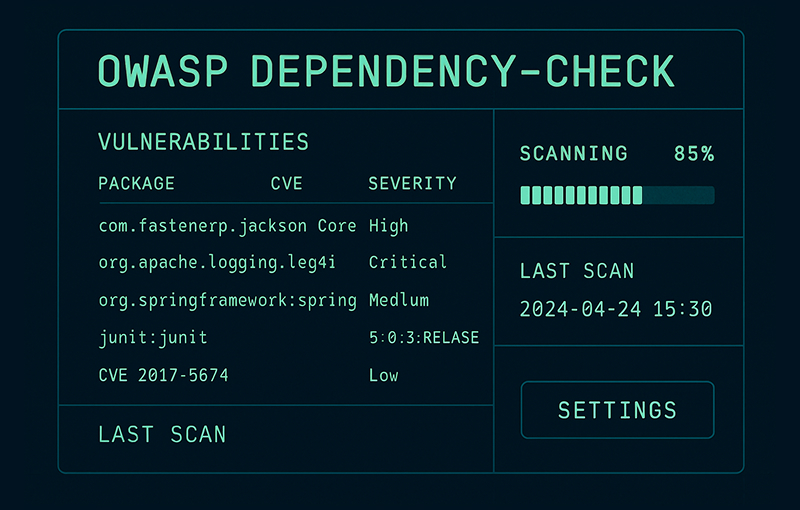Screen dimensions: 800x510
Task: Click the High severity label
Action: (x=388, y=226)
